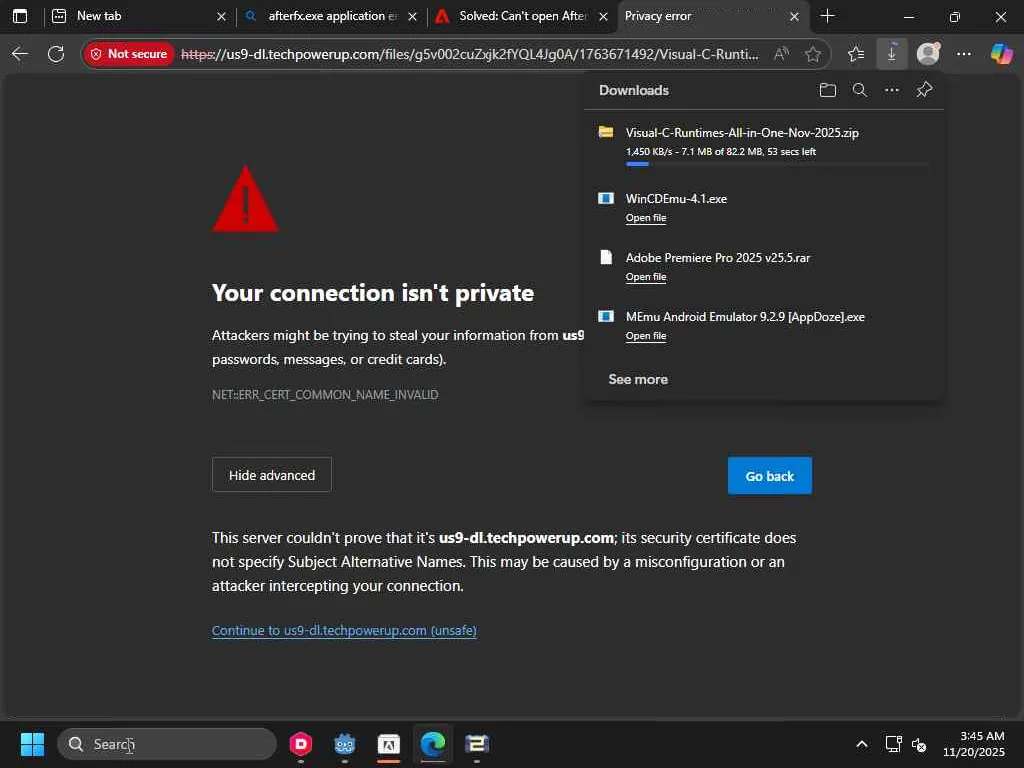The image size is (1024, 768).
Task: Click the Microsoft Edge taskbar icon
Action: pos(432,744)
